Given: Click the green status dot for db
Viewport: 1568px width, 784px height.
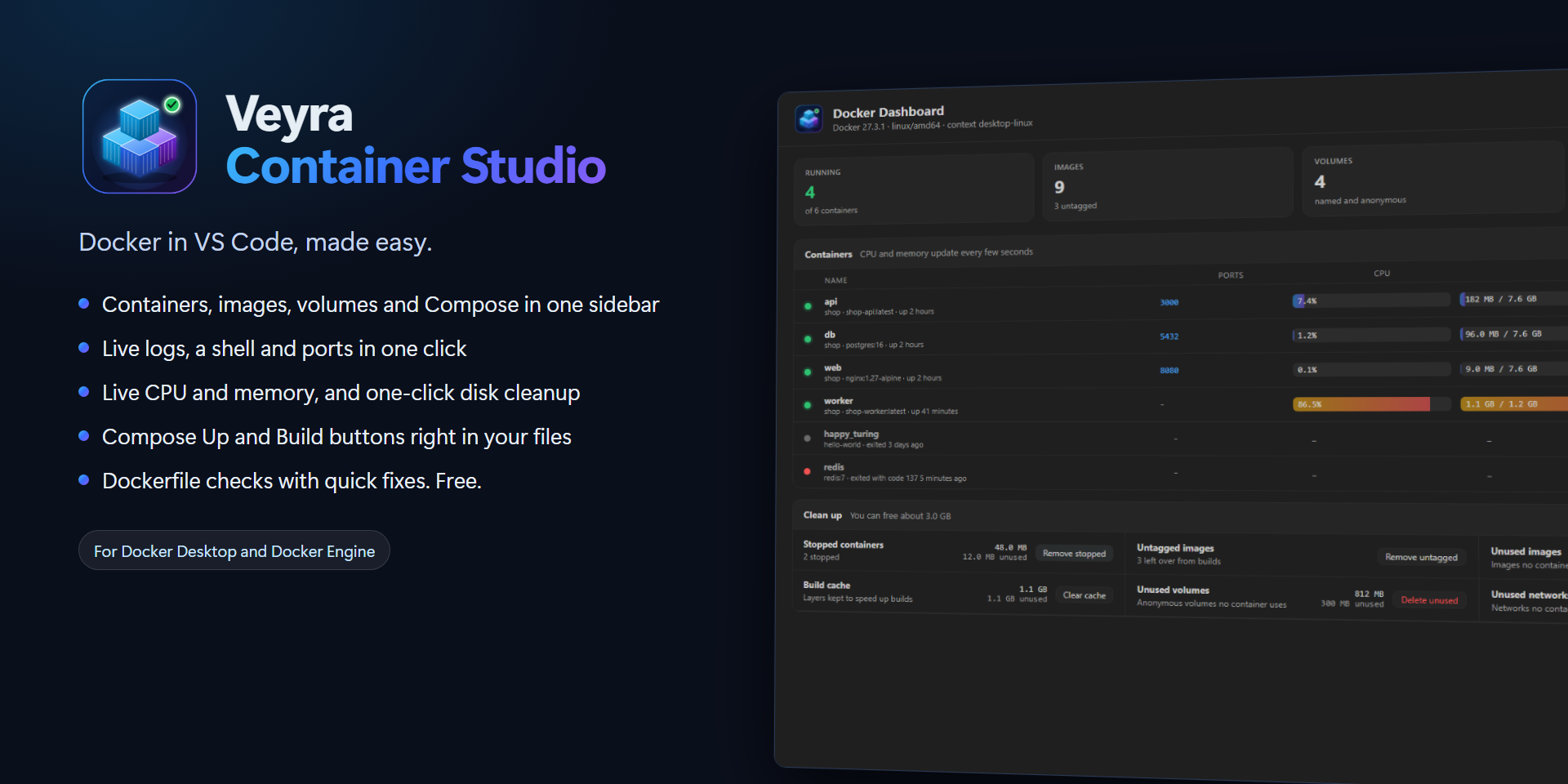Looking at the screenshot, I should [x=808, y=339].
